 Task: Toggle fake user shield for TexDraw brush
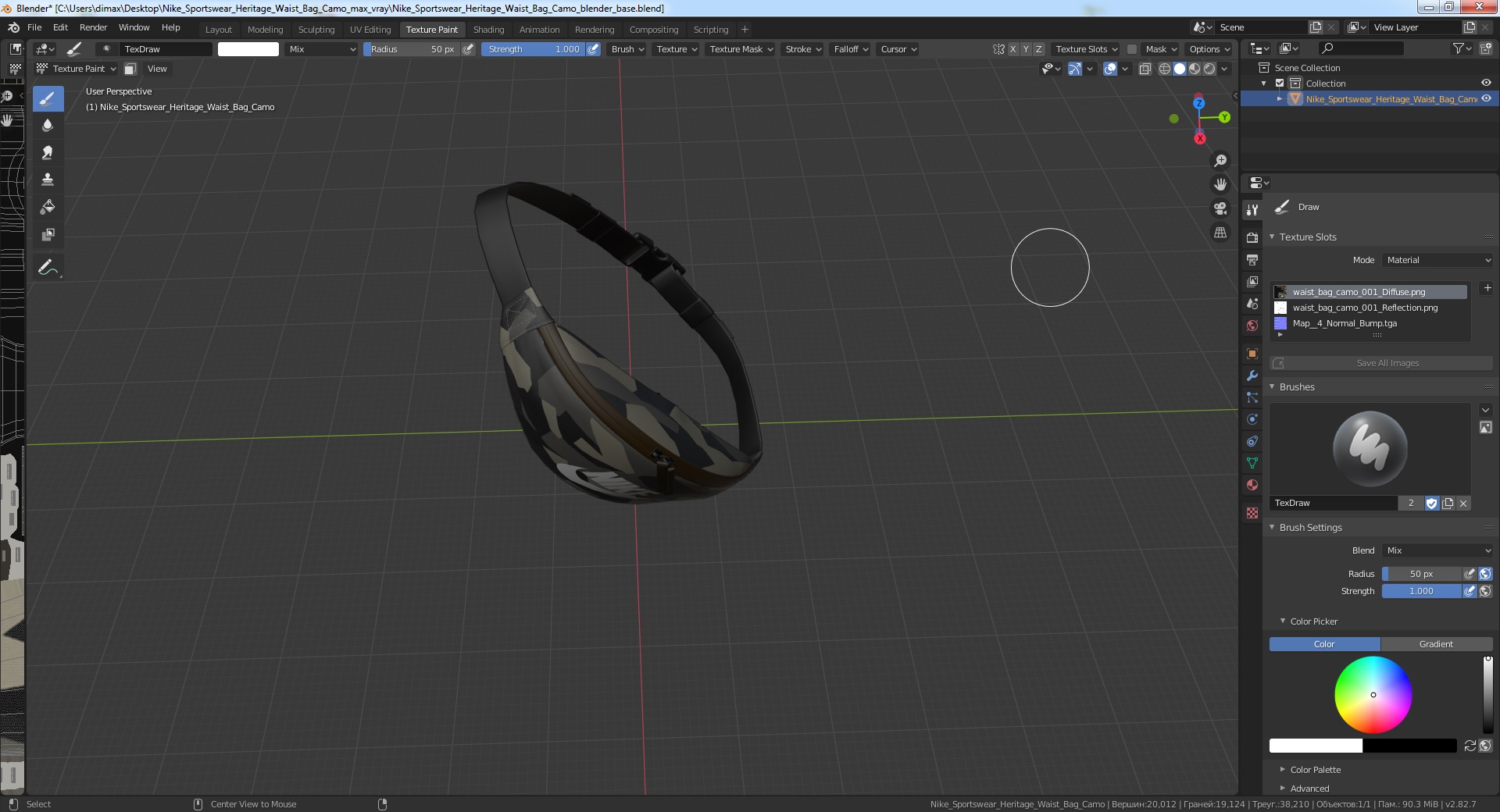pyautogui.click(x=1431, y=504)
